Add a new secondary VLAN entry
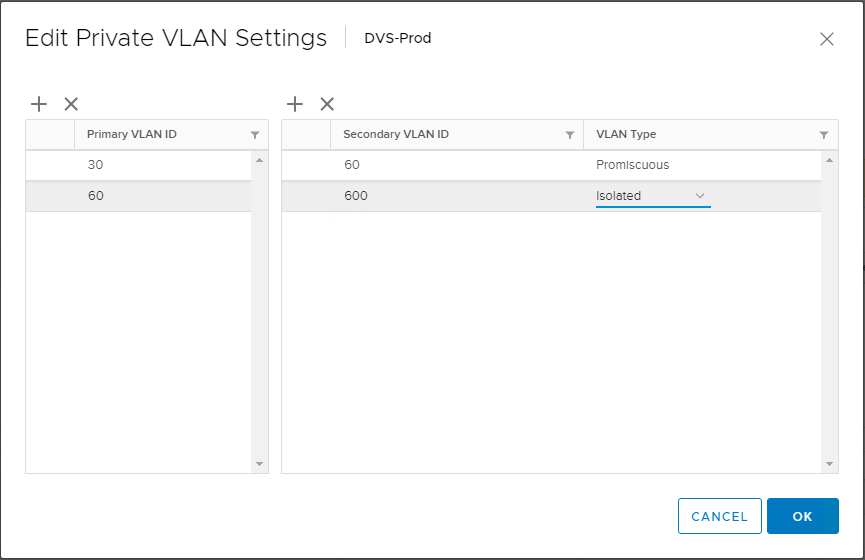This screenshot has width=865, height=560. 295,104
